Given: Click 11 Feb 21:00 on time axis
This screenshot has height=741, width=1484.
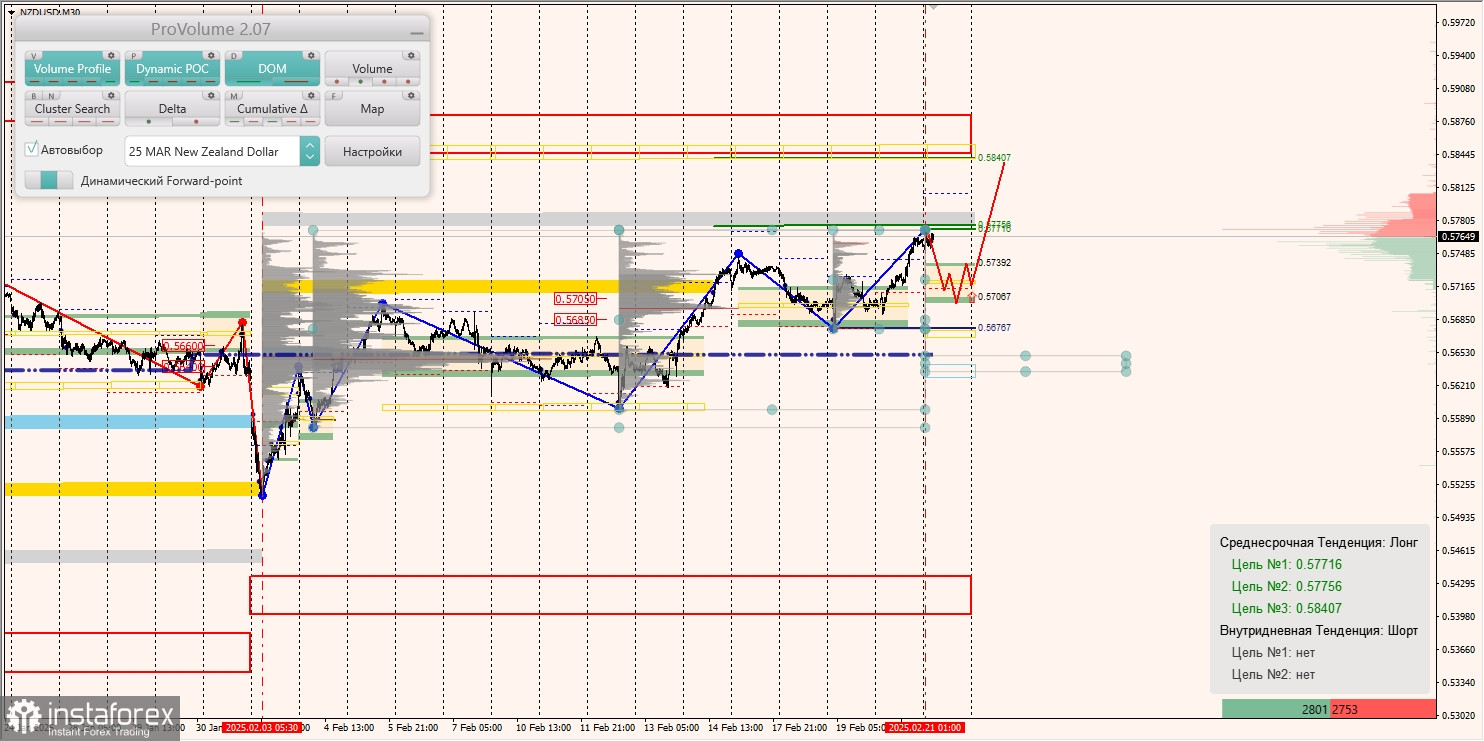Looking at the screenshot, I should pos(606,728).
